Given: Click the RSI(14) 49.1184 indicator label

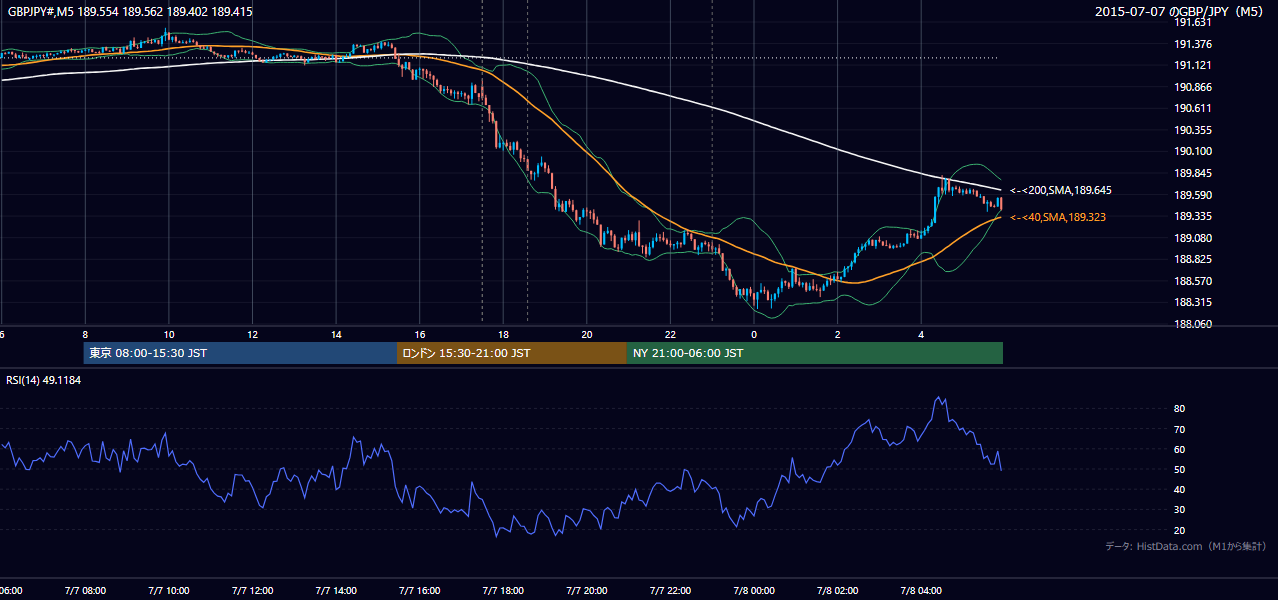Looking at the screenshot, I should (x=44, y=380).
